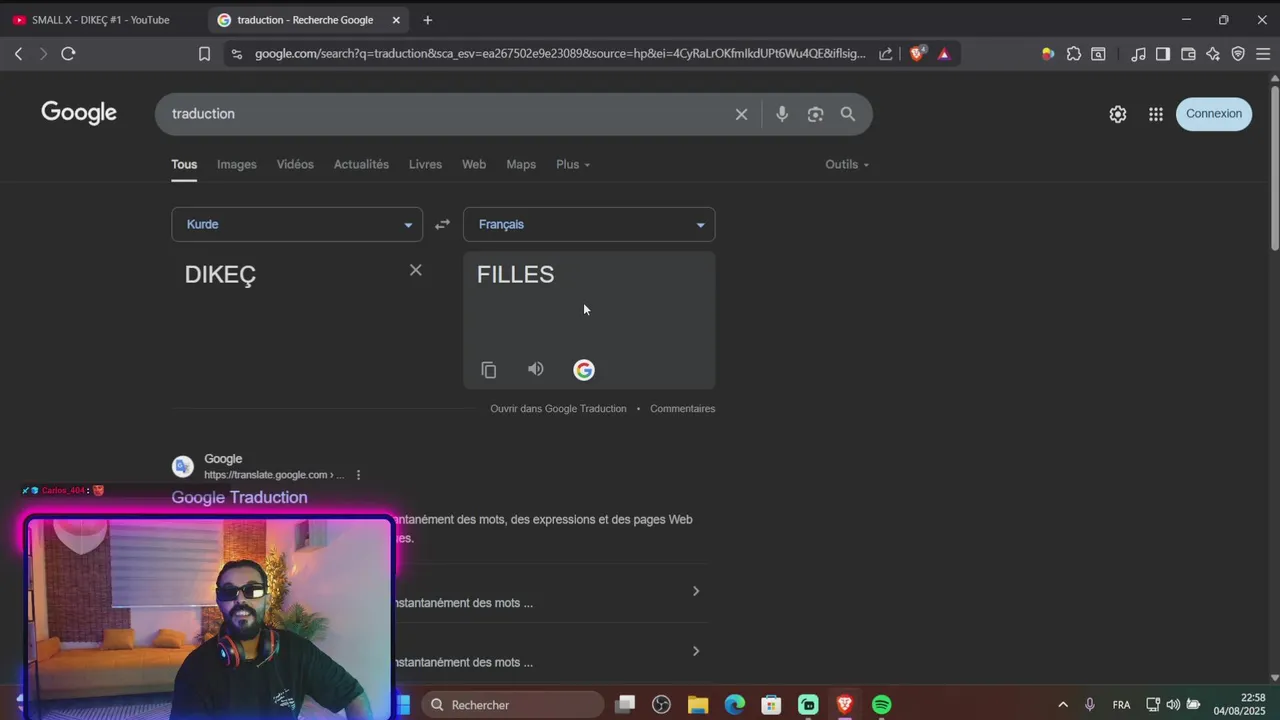Open the Kurde source language dropdown
1280x720 pixels.
point(297,224)
